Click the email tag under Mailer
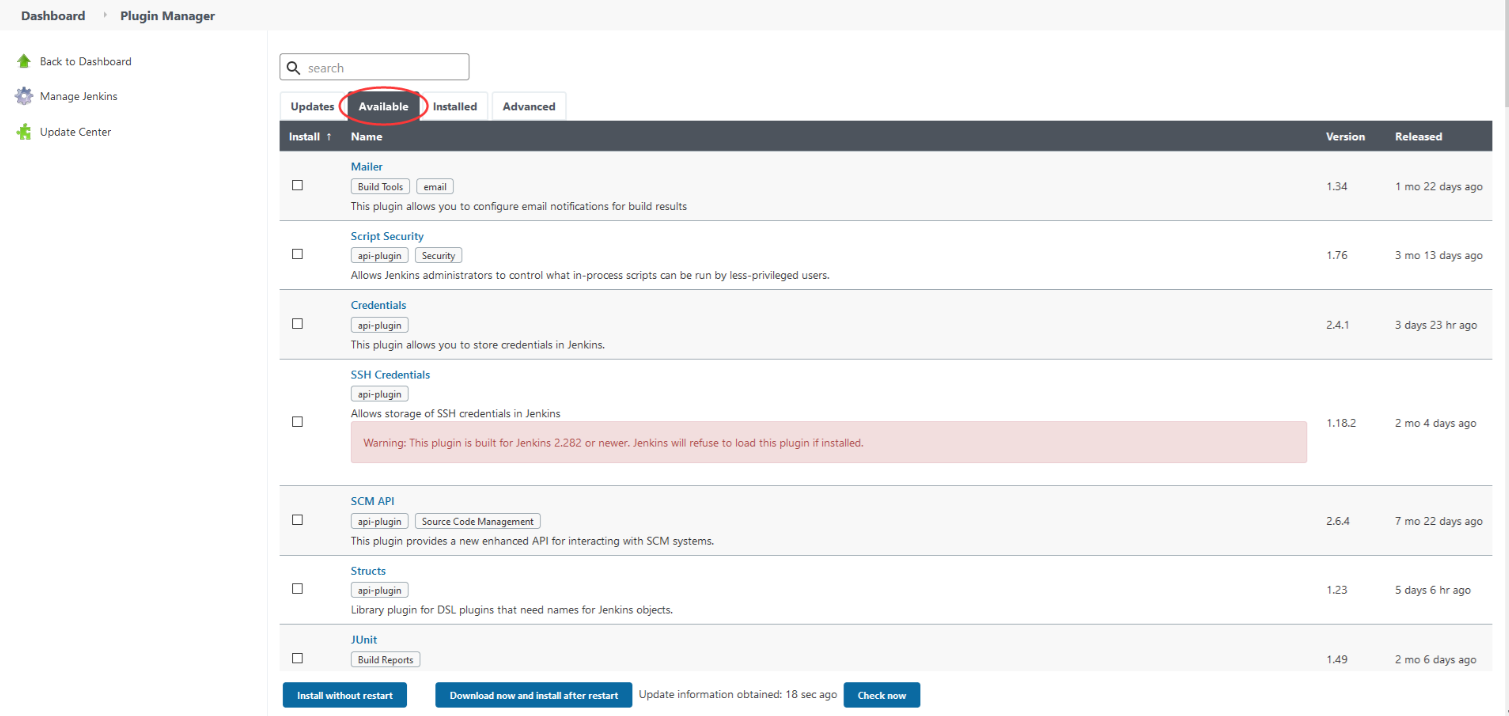This screenshot has width=1509, height=716. [435, 187]
